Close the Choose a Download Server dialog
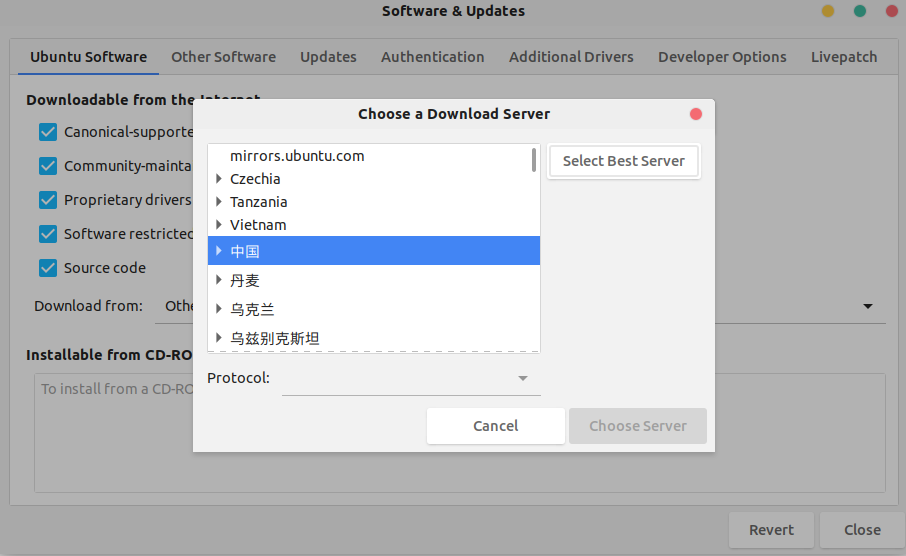 click(696, 114)
